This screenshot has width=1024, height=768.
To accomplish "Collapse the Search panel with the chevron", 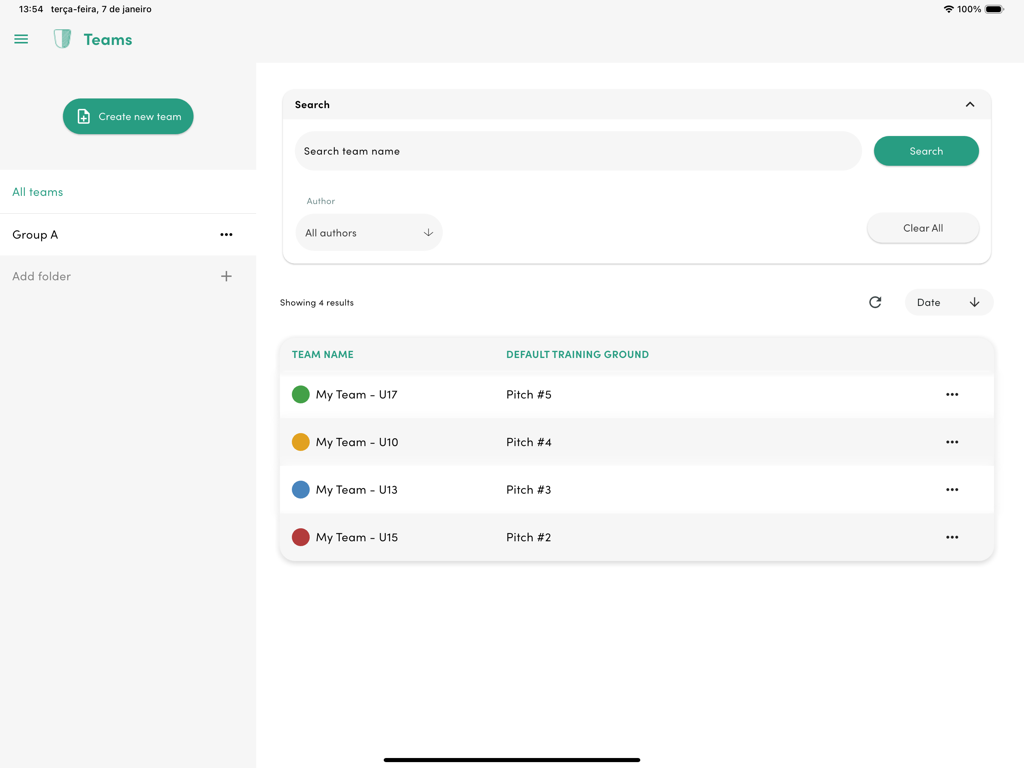I will point(969,104).
